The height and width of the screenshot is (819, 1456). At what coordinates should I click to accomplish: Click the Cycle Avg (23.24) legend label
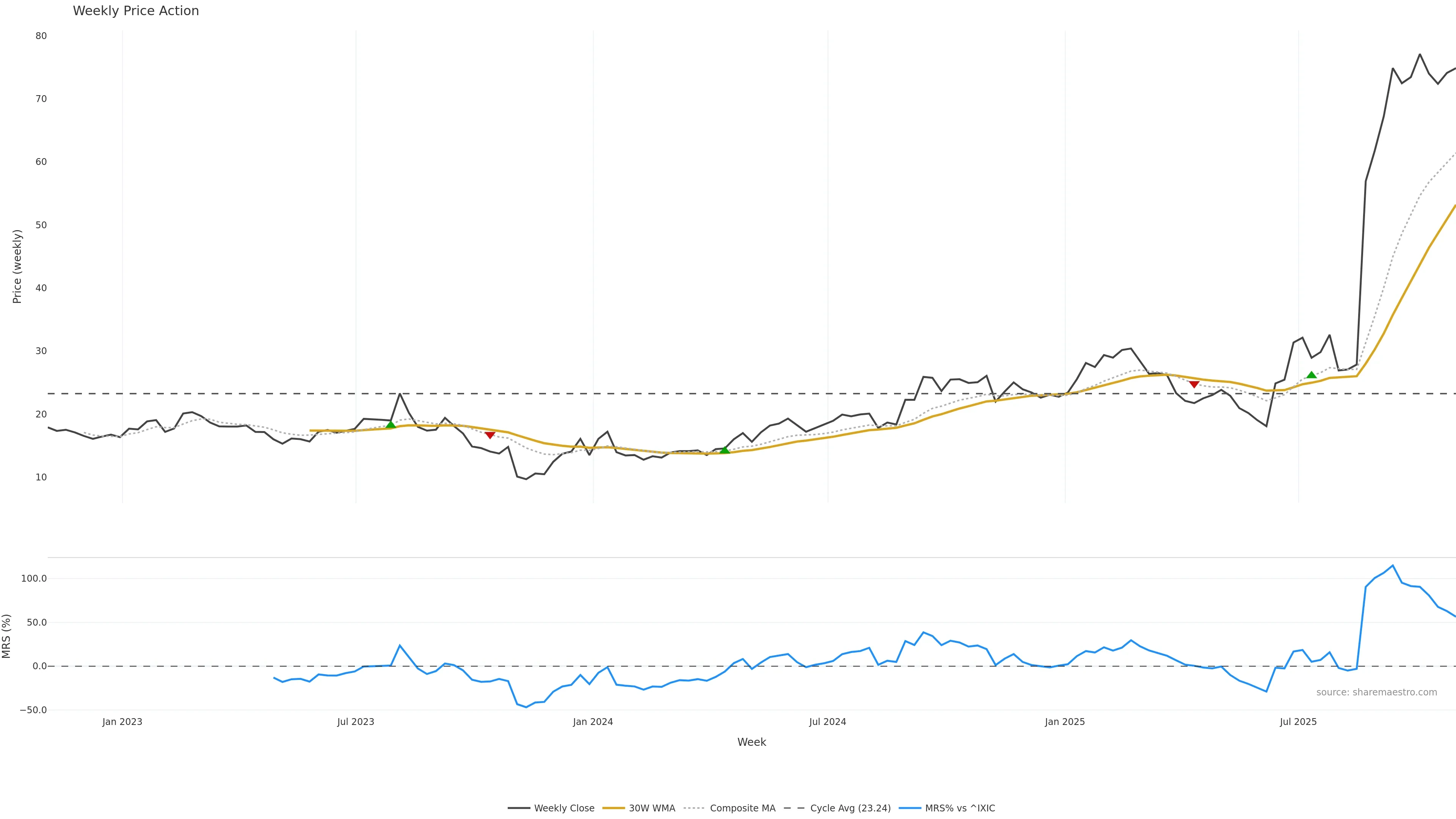pos(850,808)
